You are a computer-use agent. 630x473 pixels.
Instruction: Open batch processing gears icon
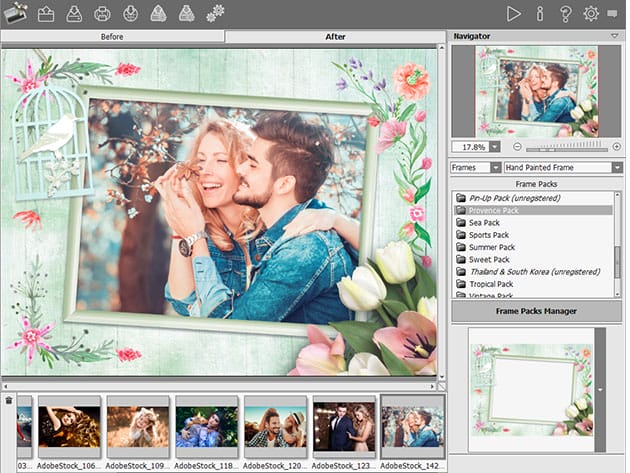[215, 14]
